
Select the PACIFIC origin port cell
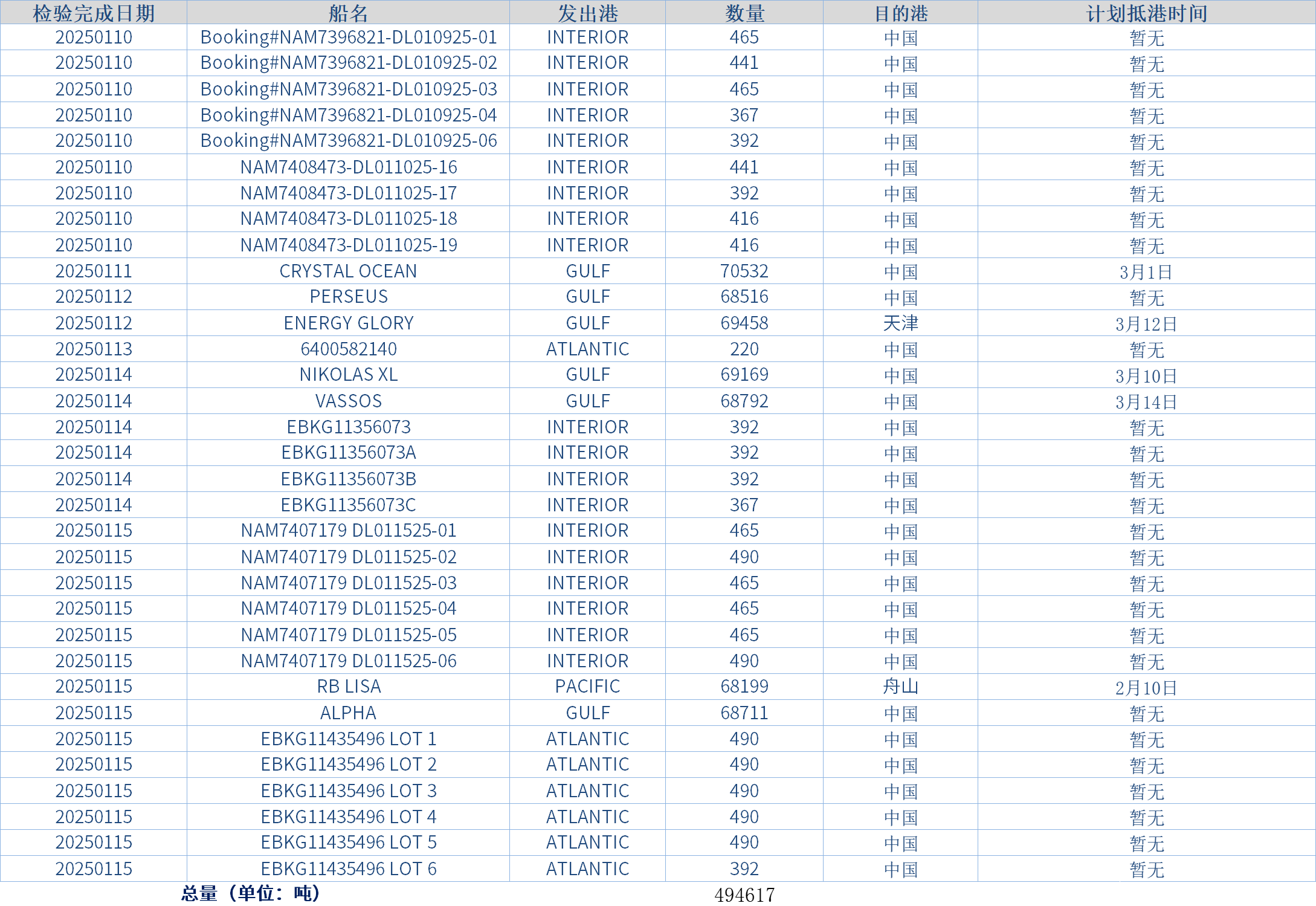(x=587, y=687)
